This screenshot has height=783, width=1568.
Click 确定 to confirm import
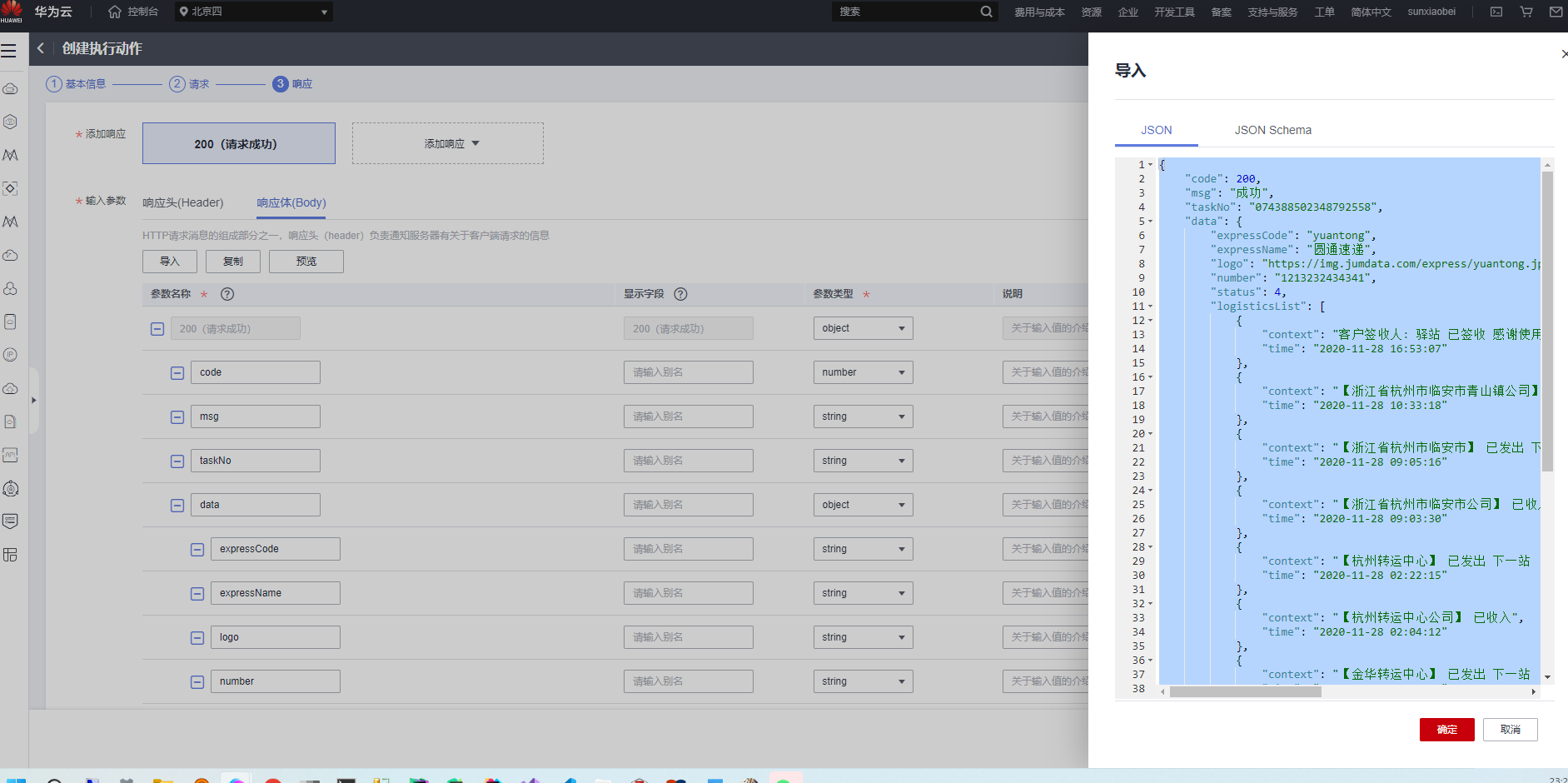(x=1447, y=730)
